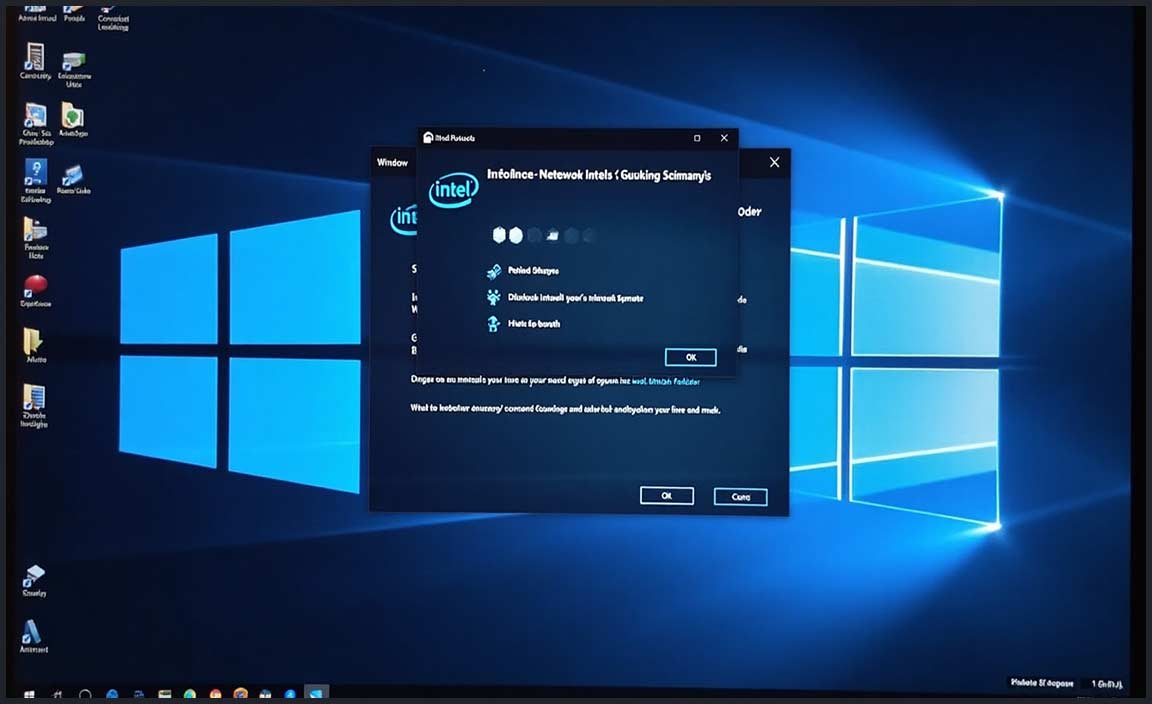Image resolution: width=1152 pixels, height=704 pixels.
Task: Click the clock at the taskbar's far right
Action: click(x=1107, y=684)
